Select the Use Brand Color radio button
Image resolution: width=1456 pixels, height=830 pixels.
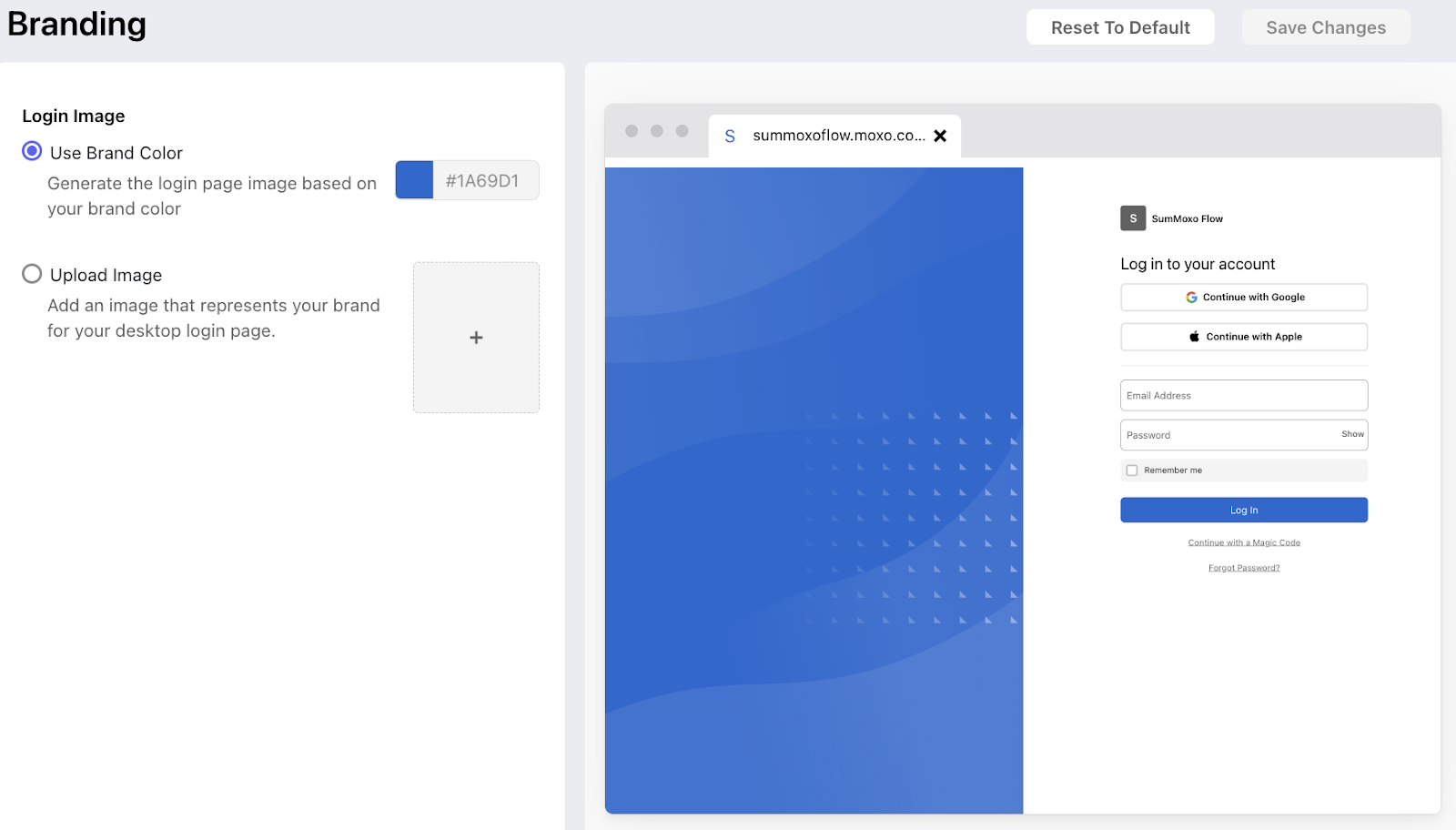pos(32,151)
